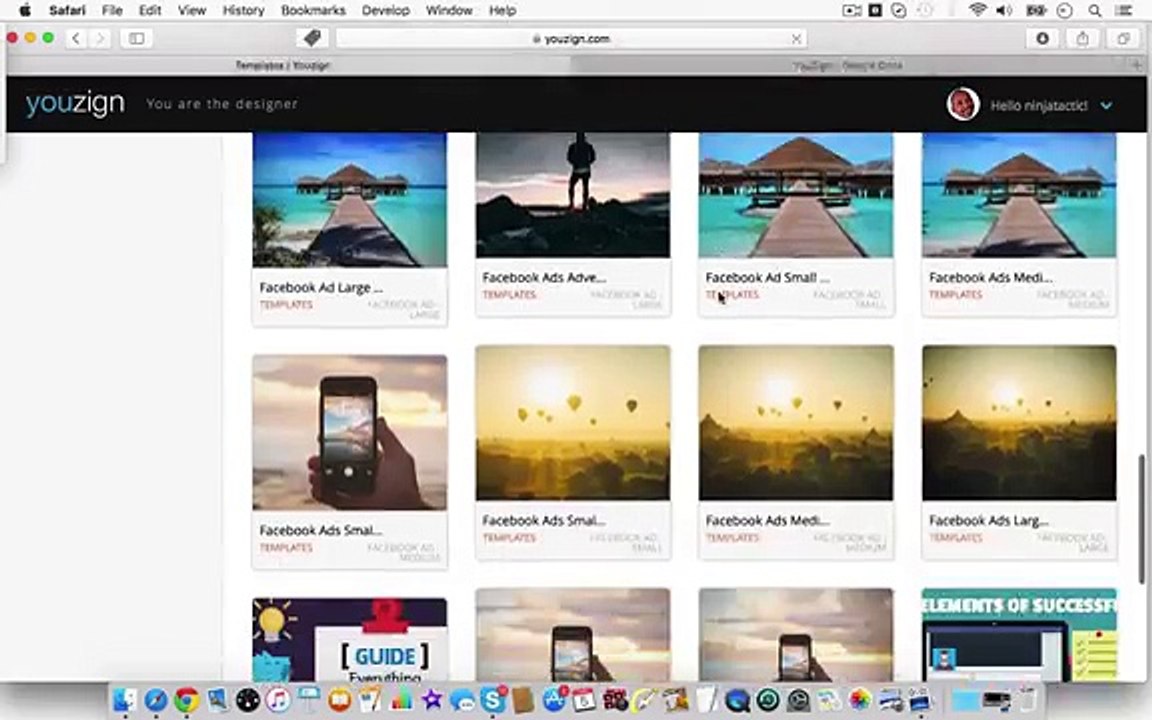Show all tabs overview button
1152x720 pixels.
(x=1123, y=38)
